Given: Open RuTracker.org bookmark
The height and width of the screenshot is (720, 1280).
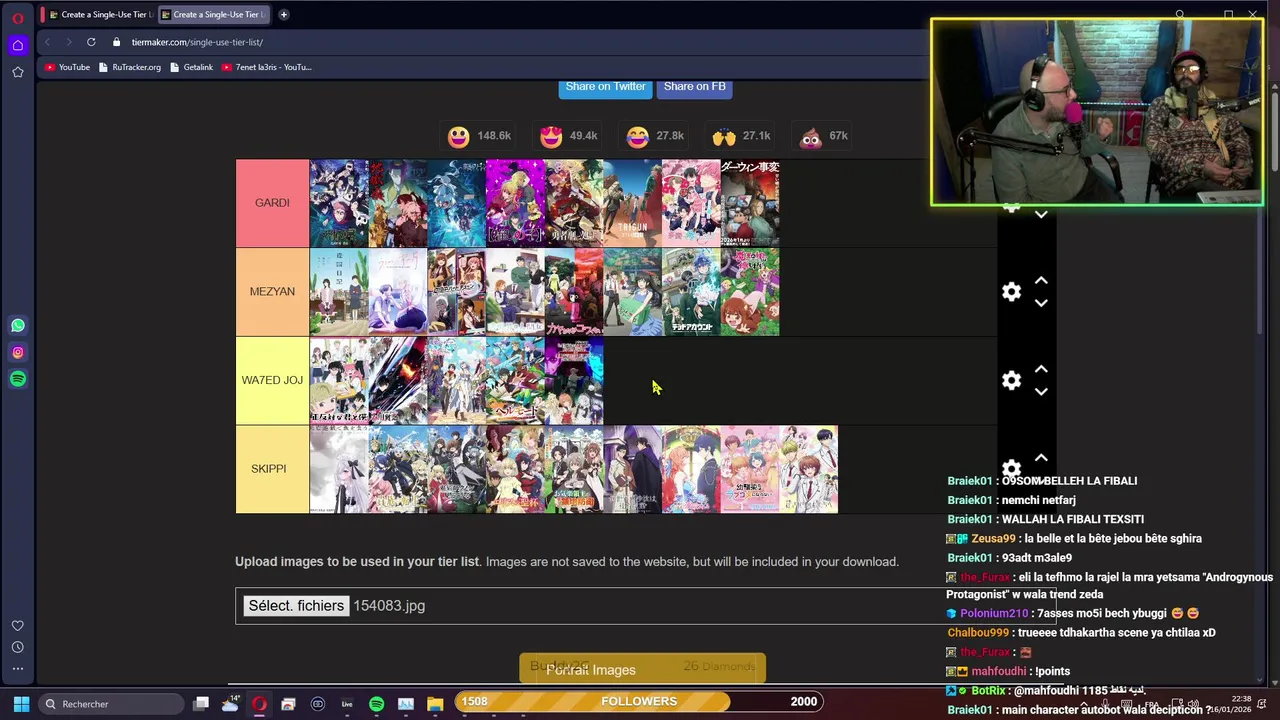Looking at the screenshot, I should click(130, 67).
